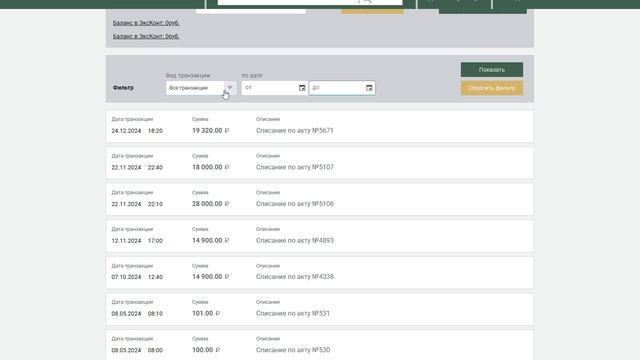Image resolution: width=640 pixels, height=360 pixels.
Task: Open calendar icon in 'до' date field
Action: pos(369,88)
